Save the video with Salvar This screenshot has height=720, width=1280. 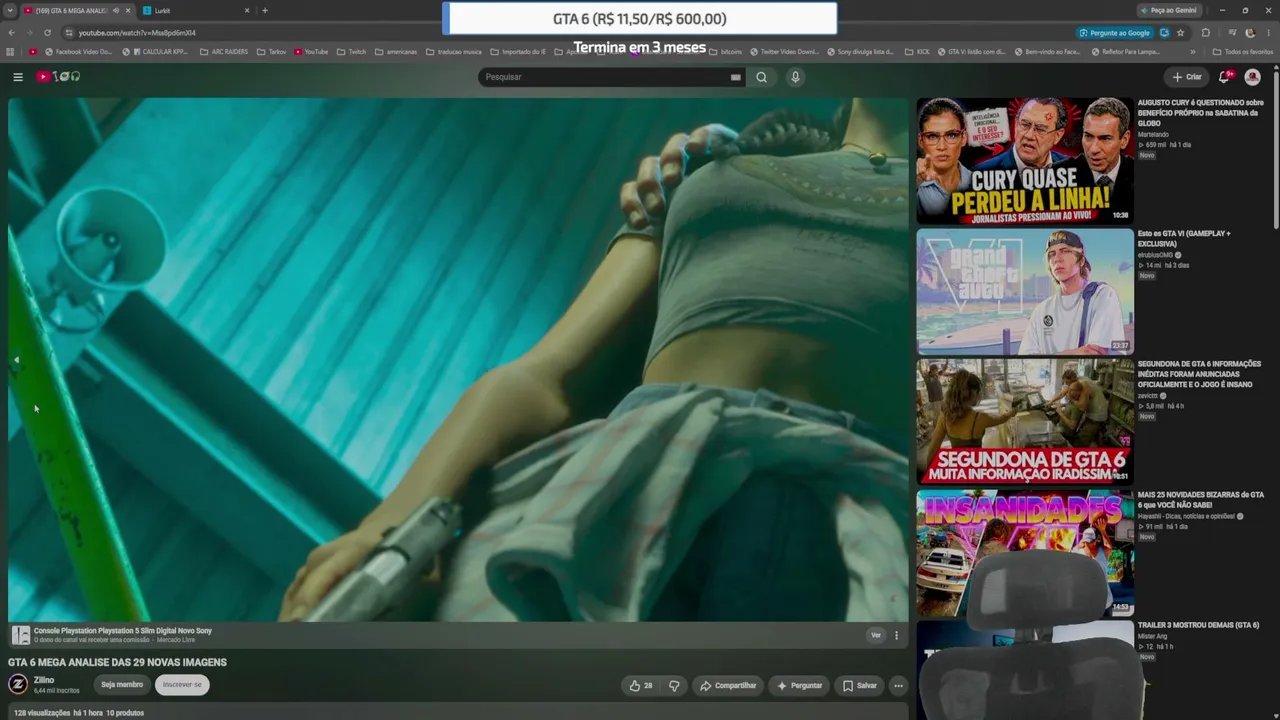click(x=860, y=686)
